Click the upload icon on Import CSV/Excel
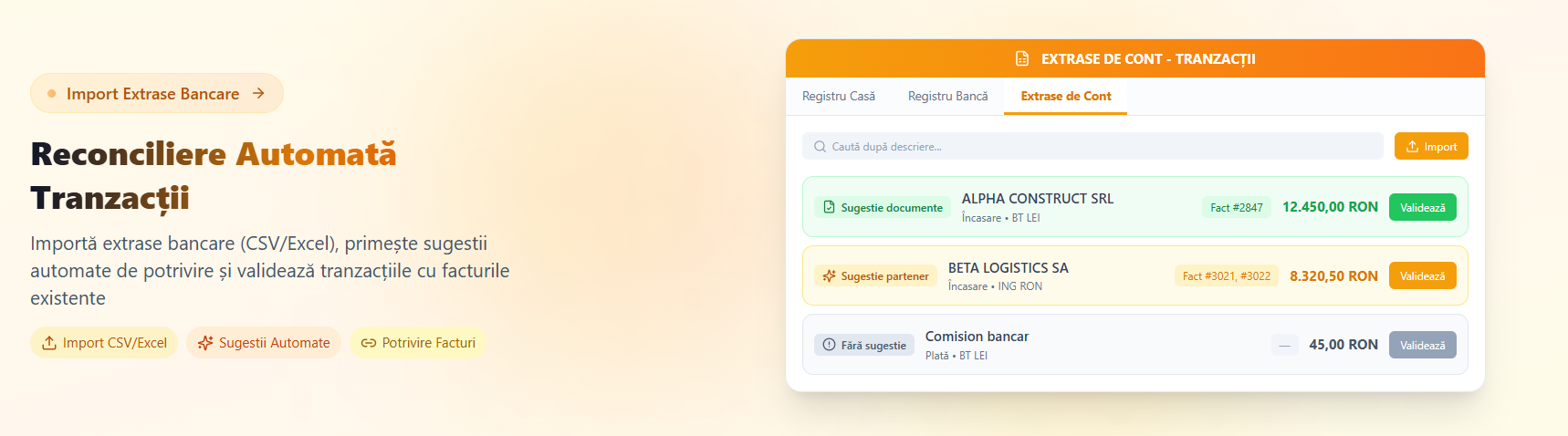 [49, 343]
